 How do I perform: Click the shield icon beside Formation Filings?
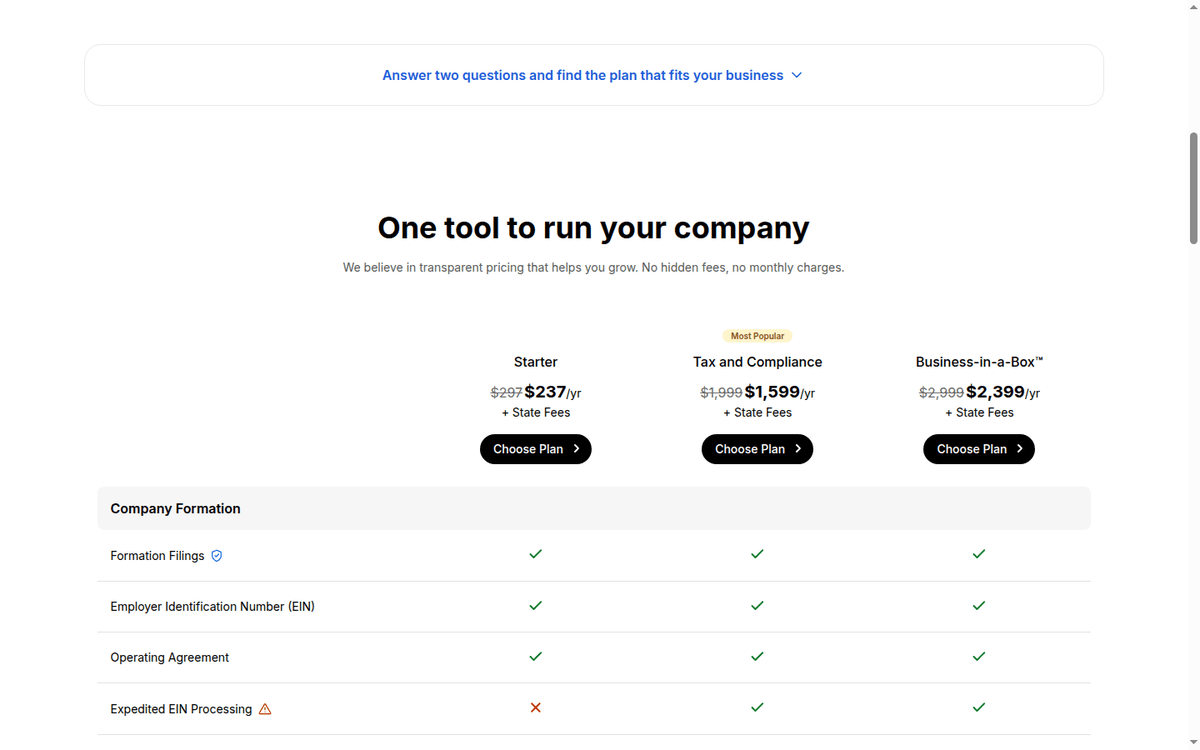pyautogui.click(x=217, y=556)
